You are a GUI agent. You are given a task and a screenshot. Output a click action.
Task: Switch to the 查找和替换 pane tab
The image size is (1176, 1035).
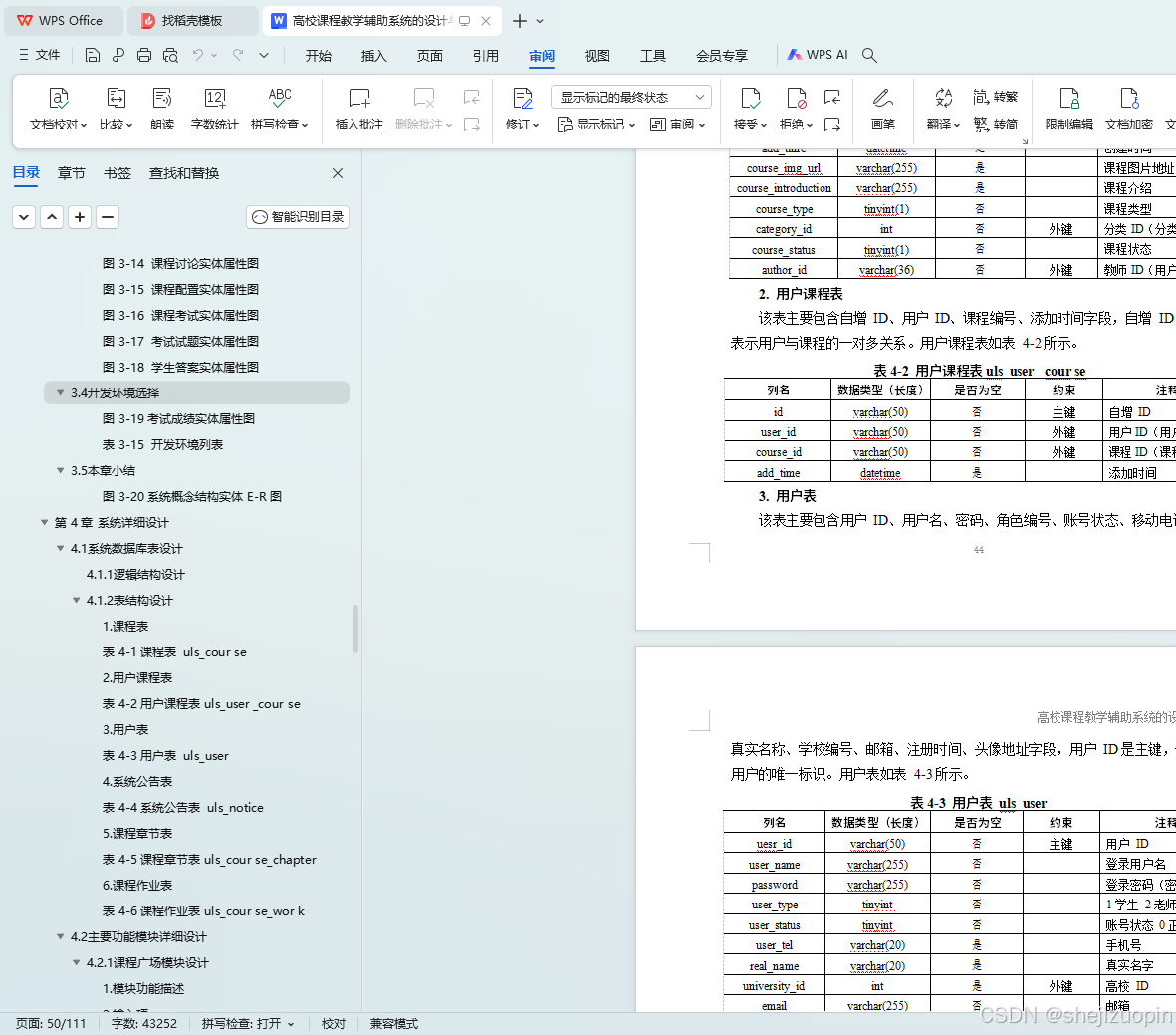point(184,173)
